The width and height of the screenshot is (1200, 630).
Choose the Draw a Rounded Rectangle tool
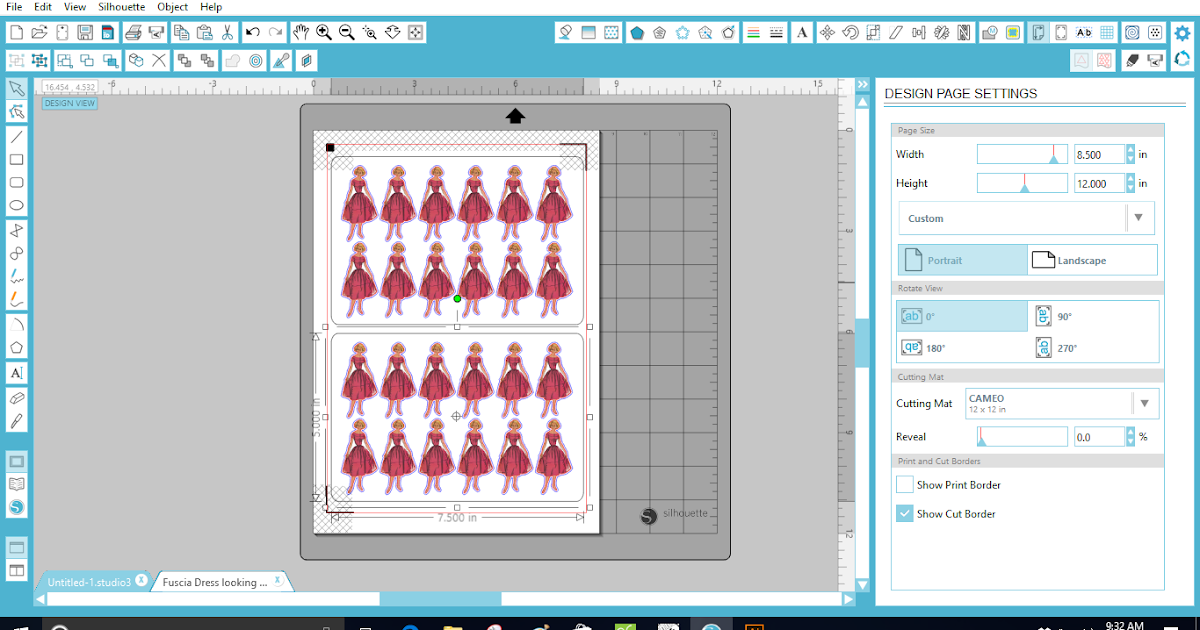(17, 183)
